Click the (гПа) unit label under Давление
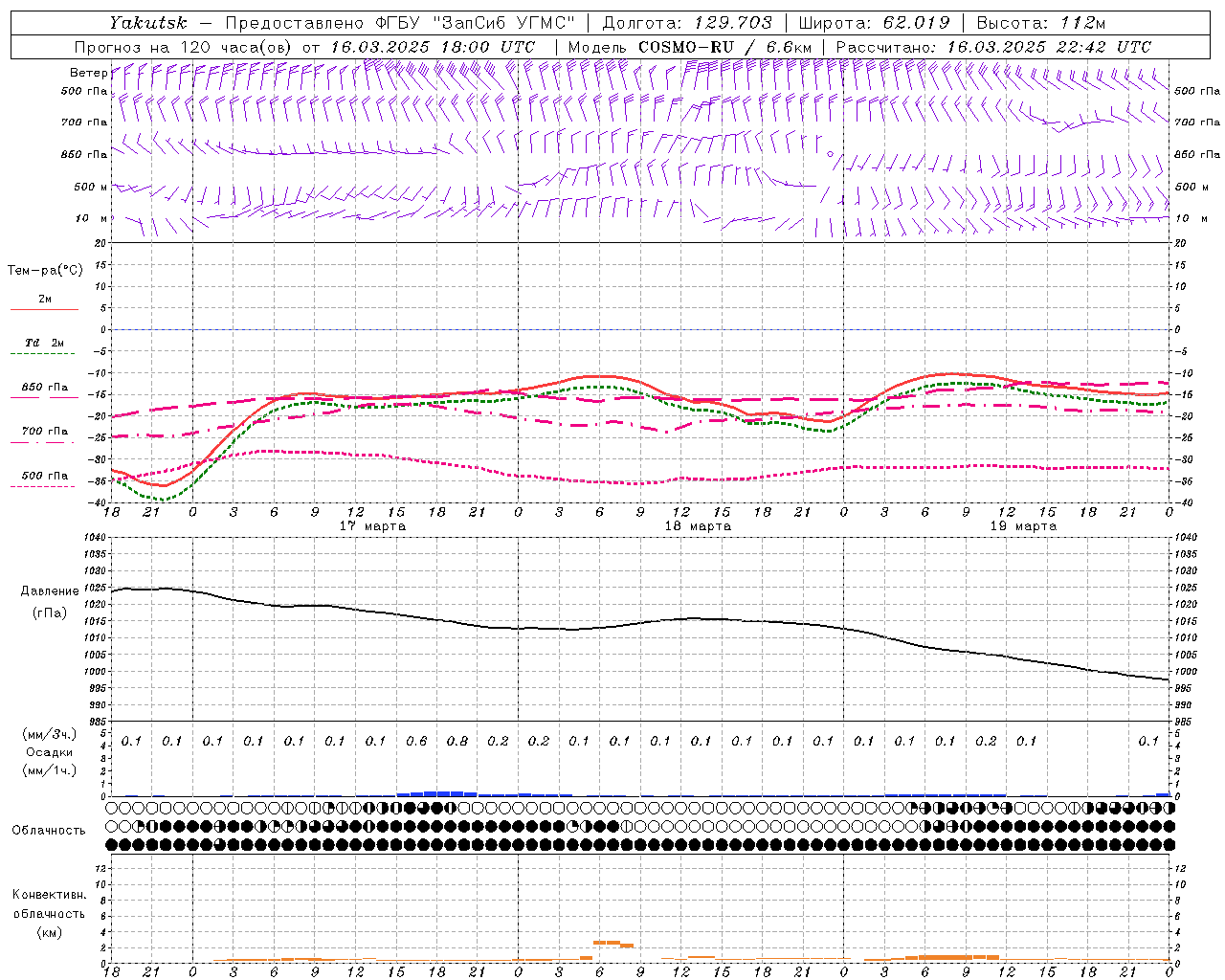Screen dimensions: 1225x980 coord(50,612)
